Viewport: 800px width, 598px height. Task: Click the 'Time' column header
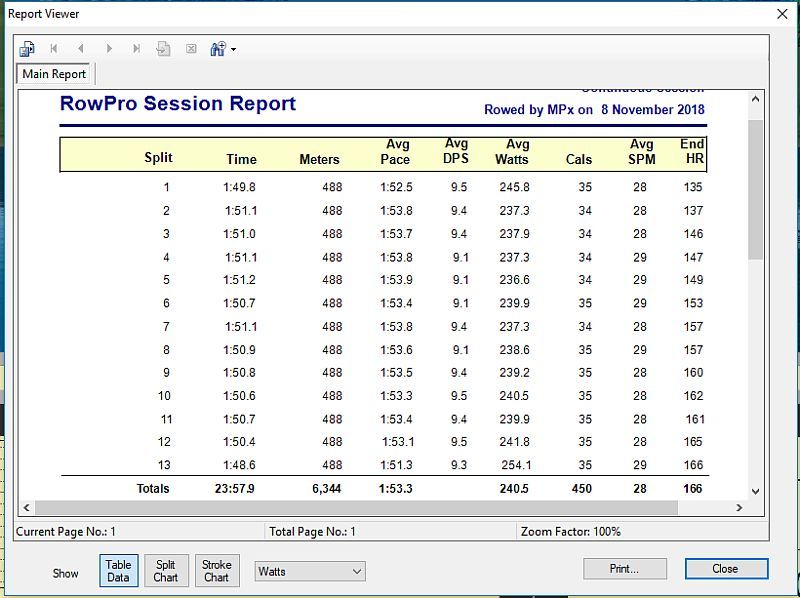click(x=241, y=160)
